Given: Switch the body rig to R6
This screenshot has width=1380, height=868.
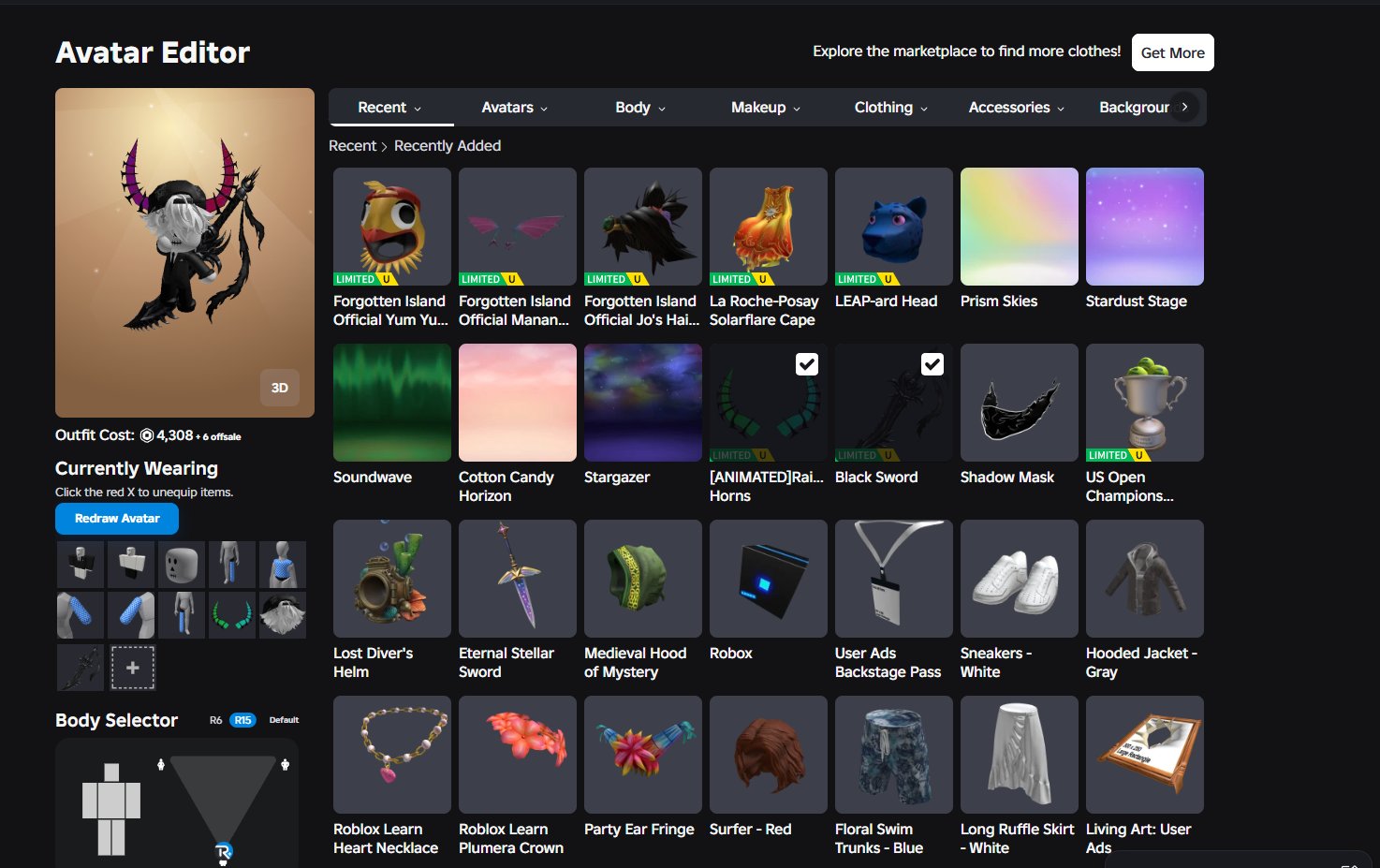Looking at the screenshot, I should click(x=216, y=720).
